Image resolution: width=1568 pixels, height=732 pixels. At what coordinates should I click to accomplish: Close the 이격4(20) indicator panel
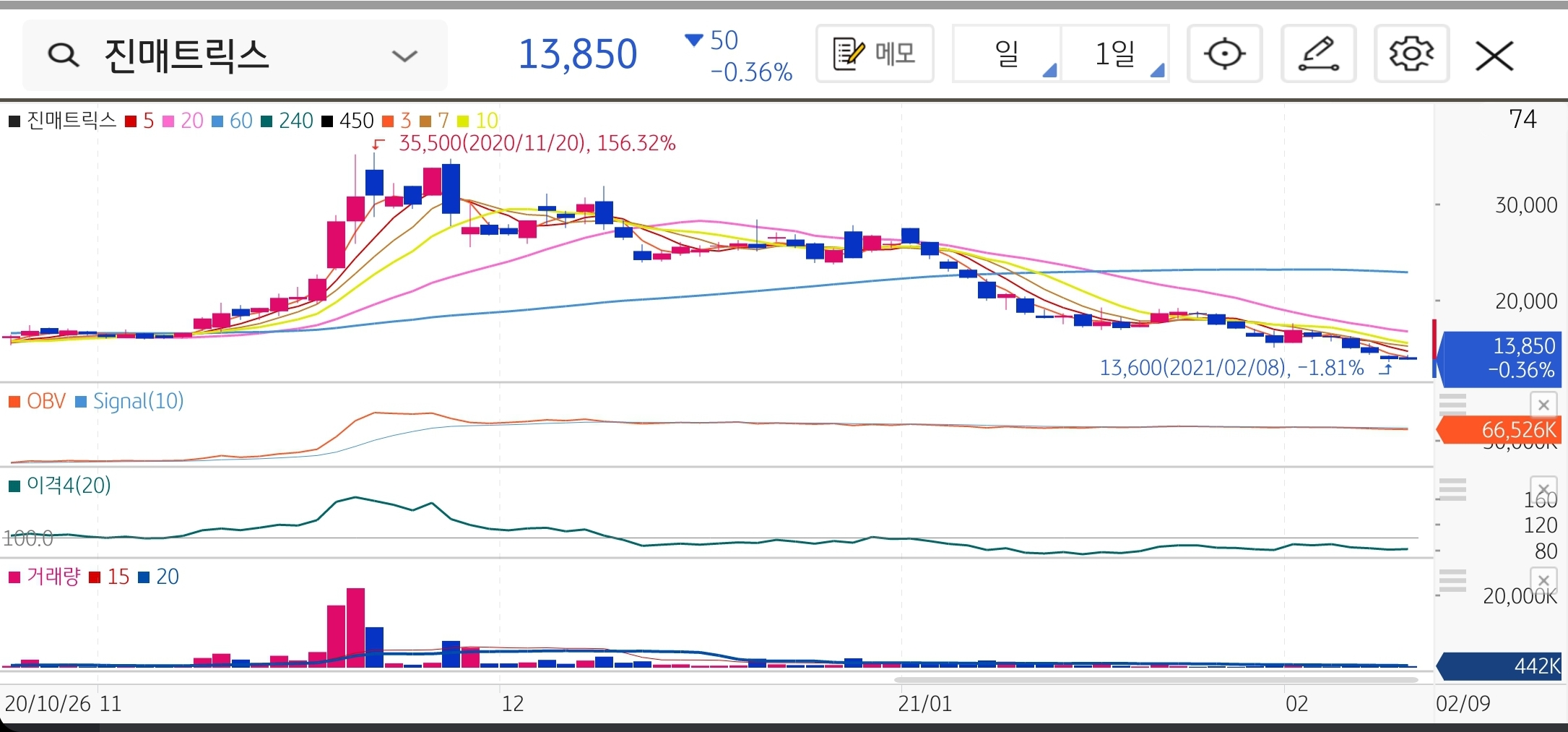pos(1543,488)
